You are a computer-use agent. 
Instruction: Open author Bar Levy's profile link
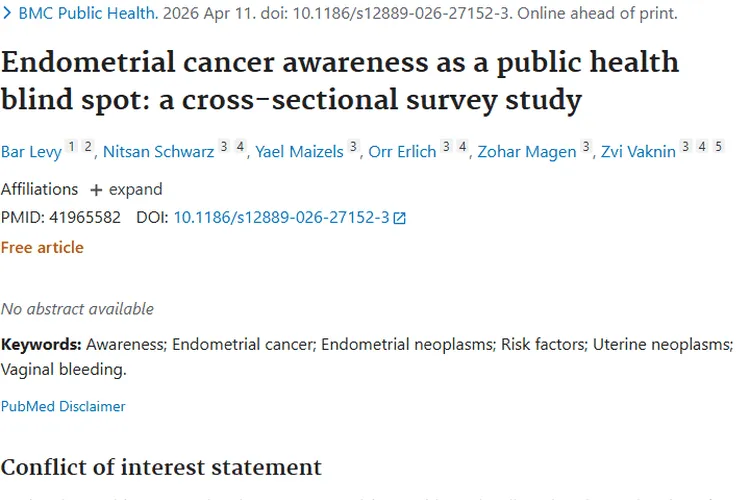(31, 152)
